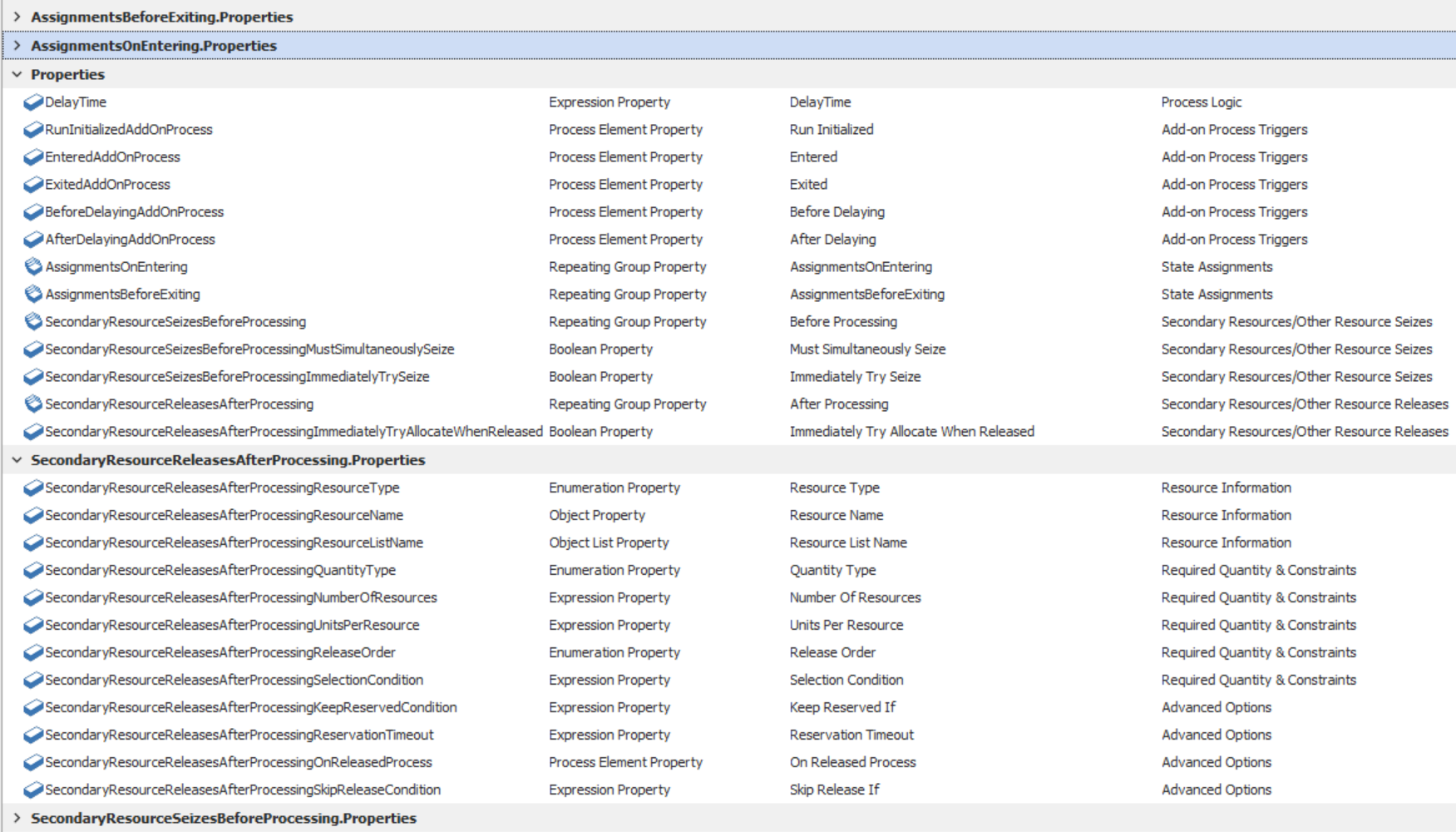Click the 'Process Logic' category cell
Image resolution: width=1456 pixels, height=832 pixels.
[1202, 102]
